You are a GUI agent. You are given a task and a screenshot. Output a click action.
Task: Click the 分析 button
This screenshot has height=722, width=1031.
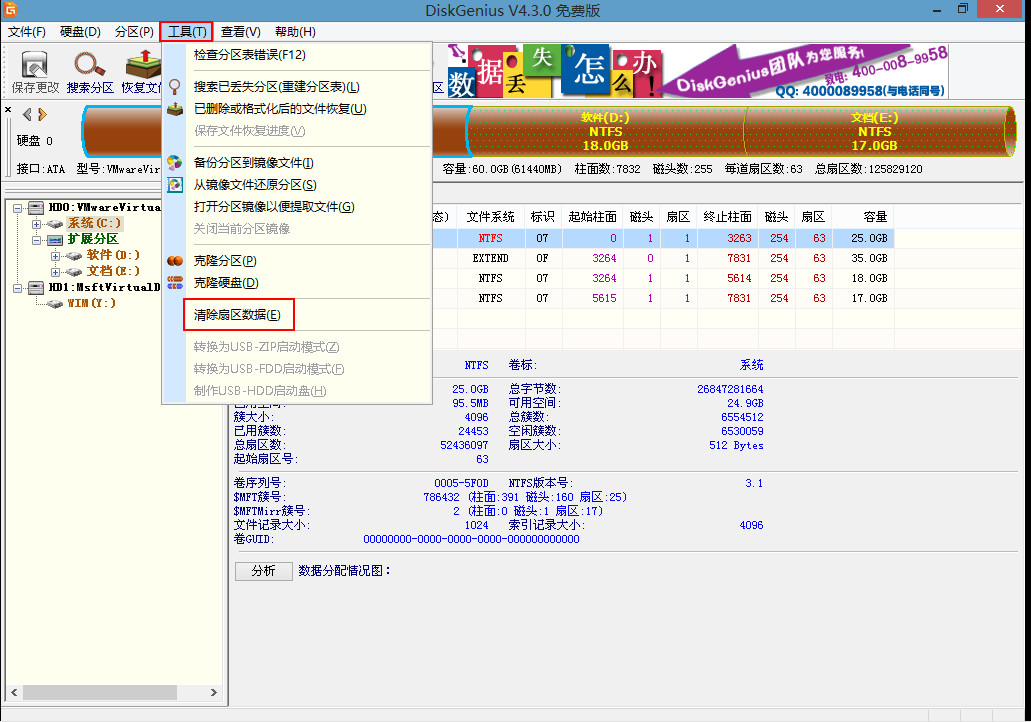pyautogui.click(x=264, y=571)
